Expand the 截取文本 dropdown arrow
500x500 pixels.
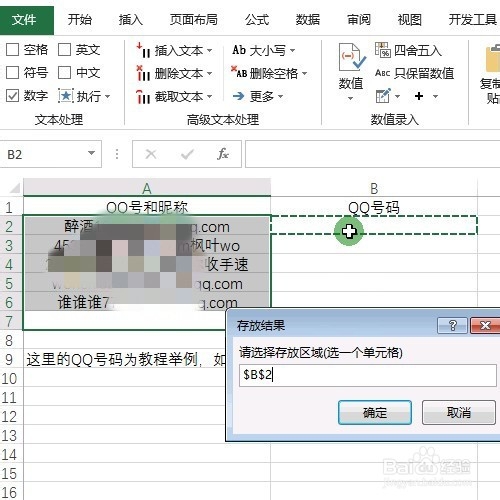[209, 97]
